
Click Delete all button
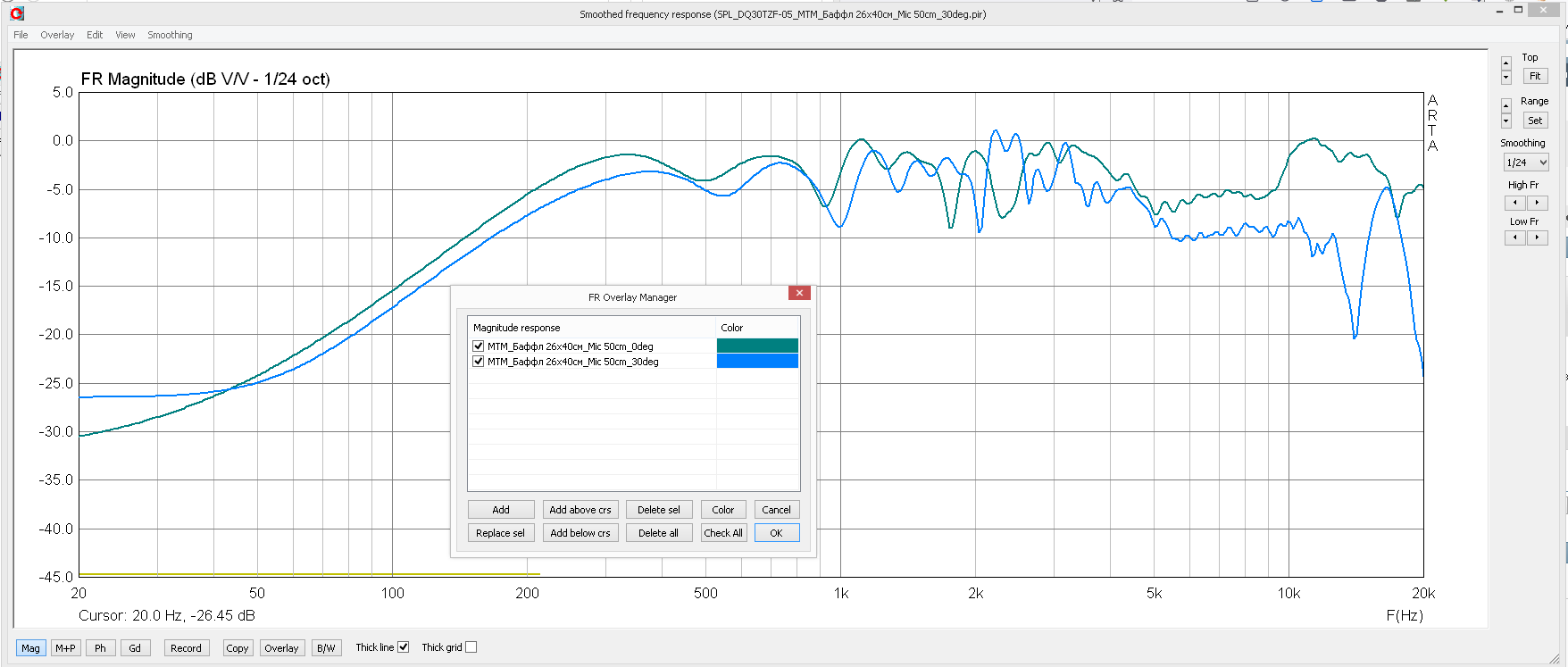(x=659, y=533)
